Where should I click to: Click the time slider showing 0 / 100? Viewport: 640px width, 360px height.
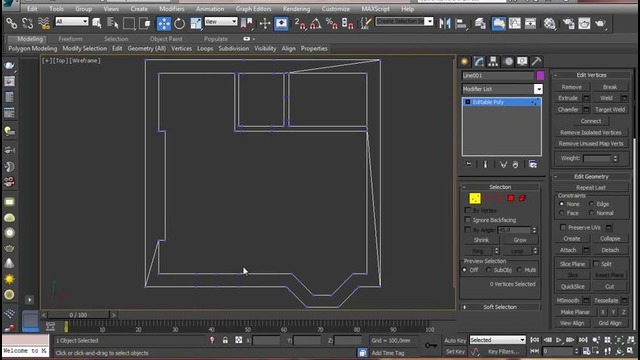pyautogui.click(x=78, y=315)
